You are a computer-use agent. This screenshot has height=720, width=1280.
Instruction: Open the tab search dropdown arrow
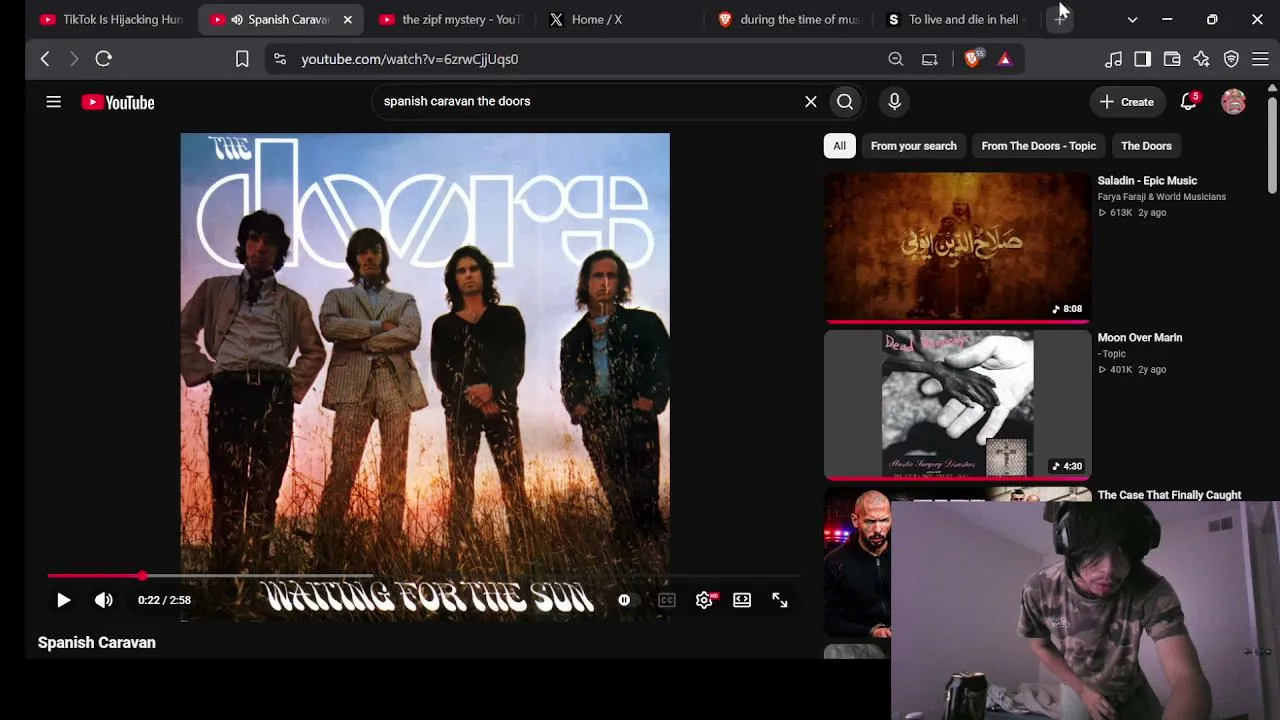pos(1132,19)
